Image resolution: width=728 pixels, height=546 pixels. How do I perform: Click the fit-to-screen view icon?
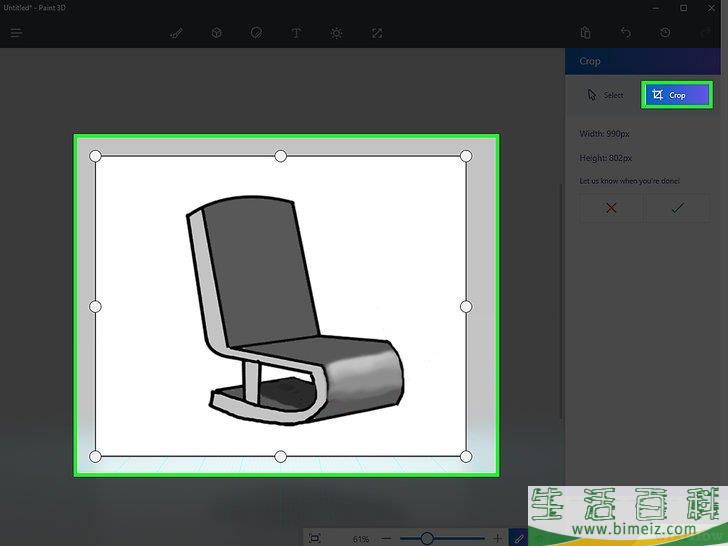315,538
